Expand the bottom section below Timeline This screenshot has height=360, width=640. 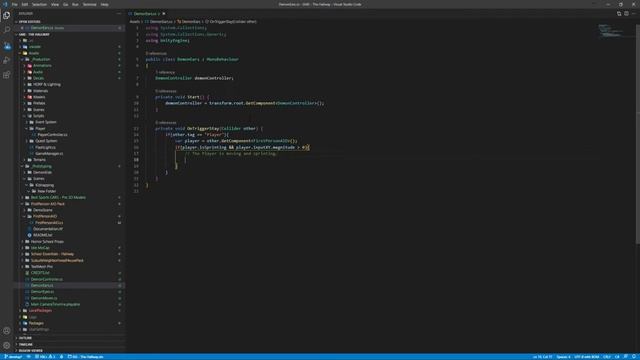click(x=30, y=351)
